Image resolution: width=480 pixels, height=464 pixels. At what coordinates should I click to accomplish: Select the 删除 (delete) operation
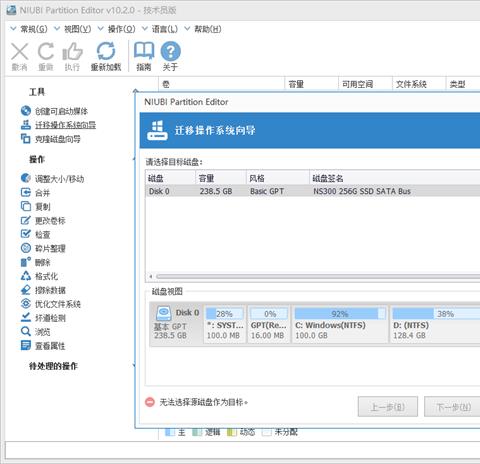(42, 262)
